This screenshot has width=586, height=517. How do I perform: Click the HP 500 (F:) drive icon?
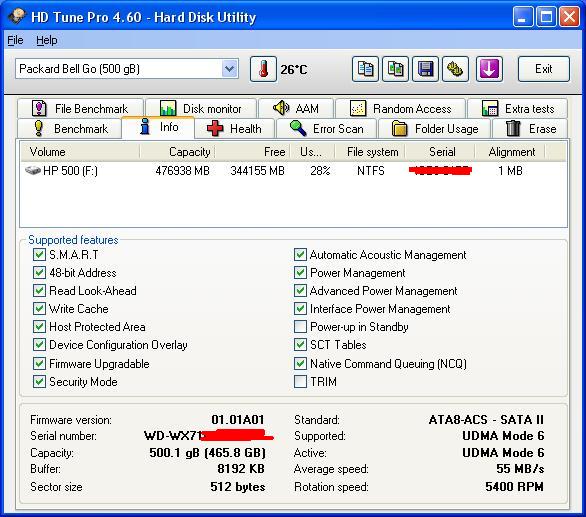[x=33, y=171]
